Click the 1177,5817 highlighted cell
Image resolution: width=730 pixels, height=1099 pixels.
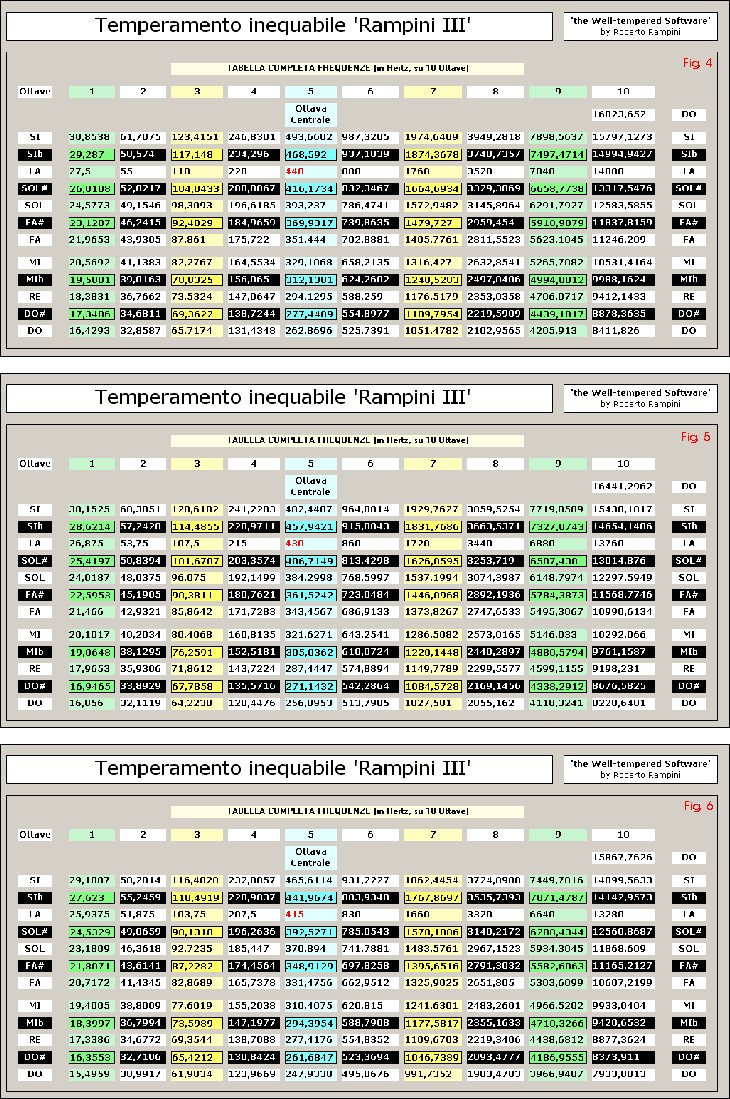point(432,1023)
